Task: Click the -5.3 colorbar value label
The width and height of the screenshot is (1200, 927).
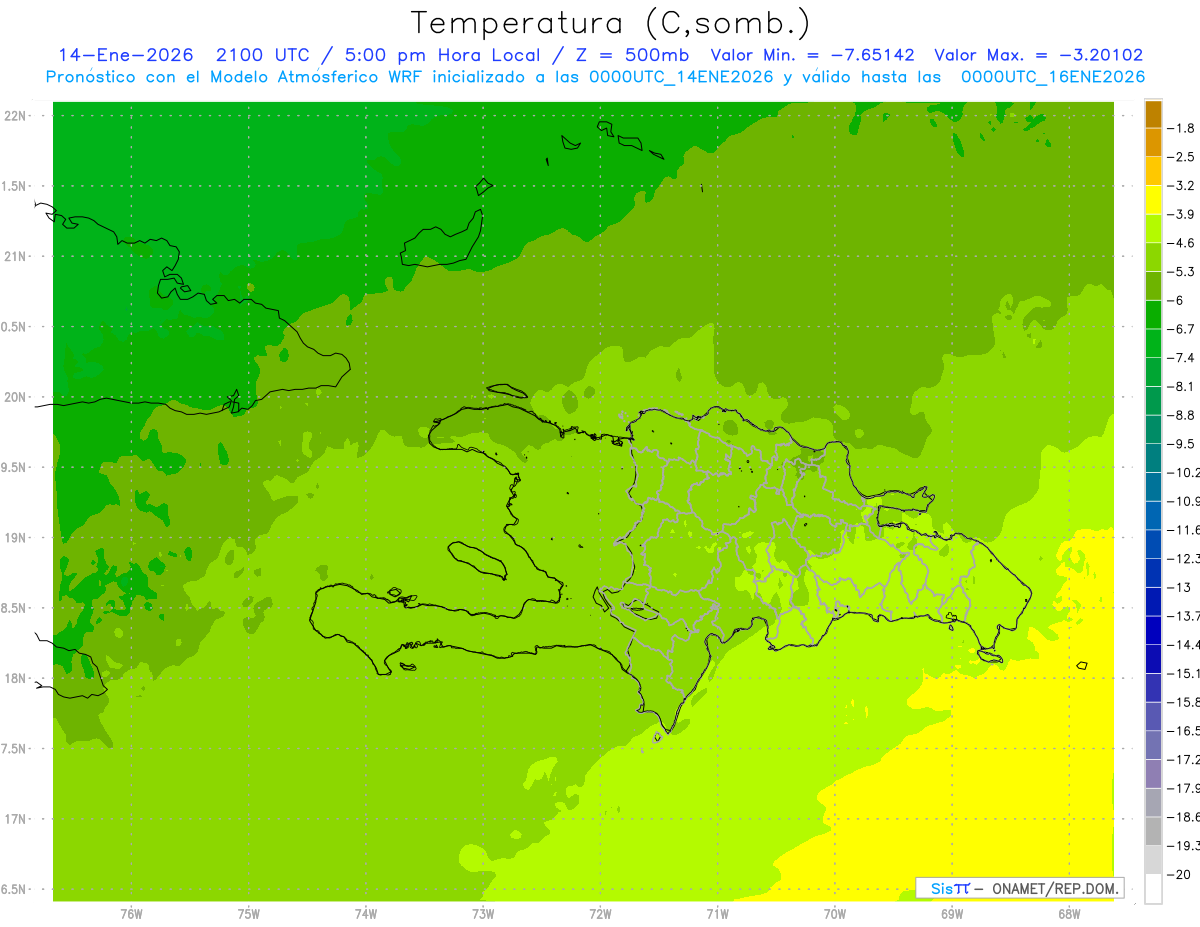Action: pyautogui.click(x=1183, y=272)
